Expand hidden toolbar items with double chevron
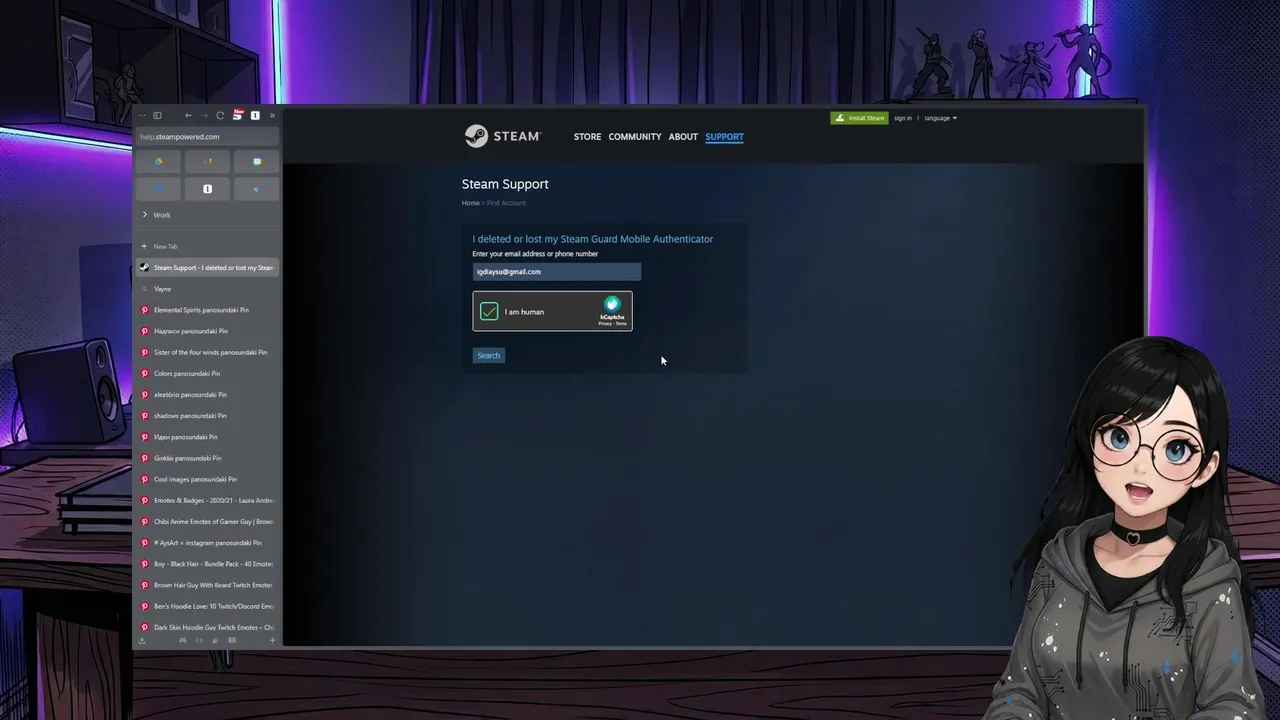The image size is (1280, 720). click(272, 115)
